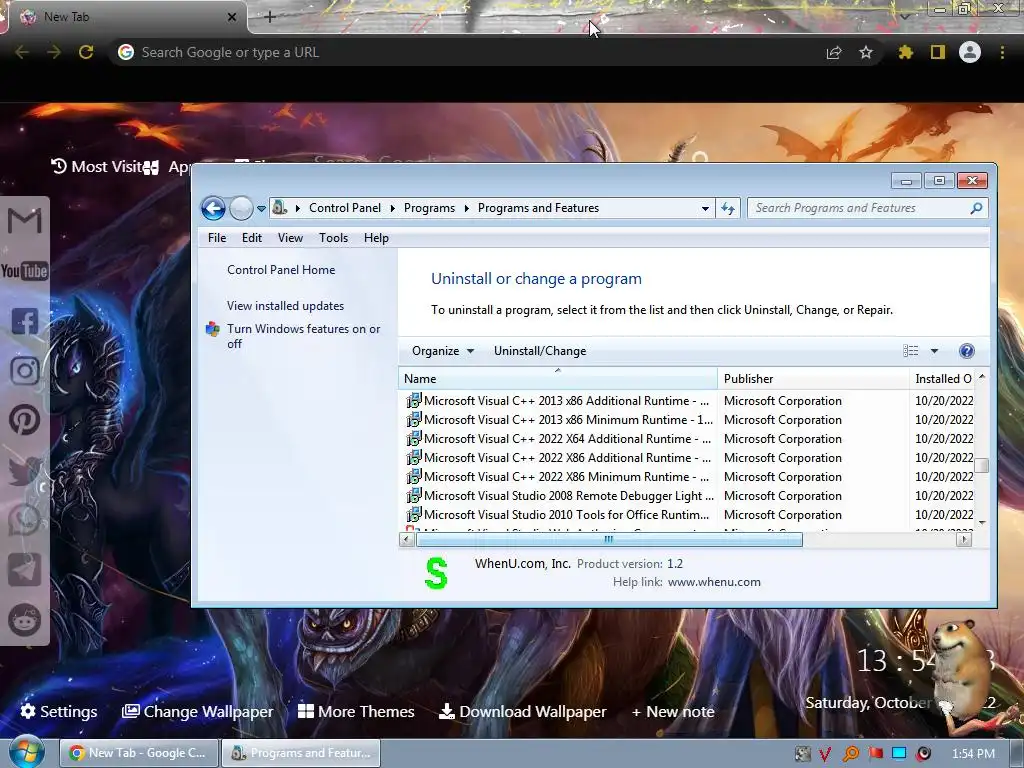Open the Tools menu
The width and height of the screenshot is (1024, 768).
pyautogui.click(x=333, y=238)
